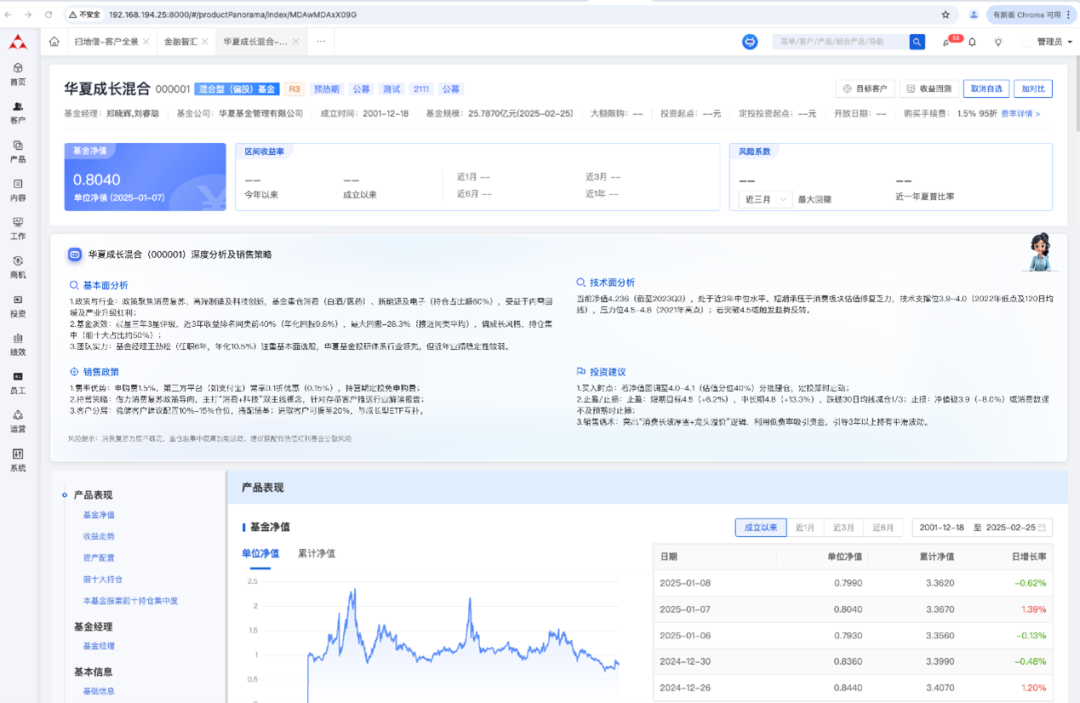Open 客户 in the left sidebar
Image resolution: width=1080 pixels, height=703 pixels.
click(18, 113)
